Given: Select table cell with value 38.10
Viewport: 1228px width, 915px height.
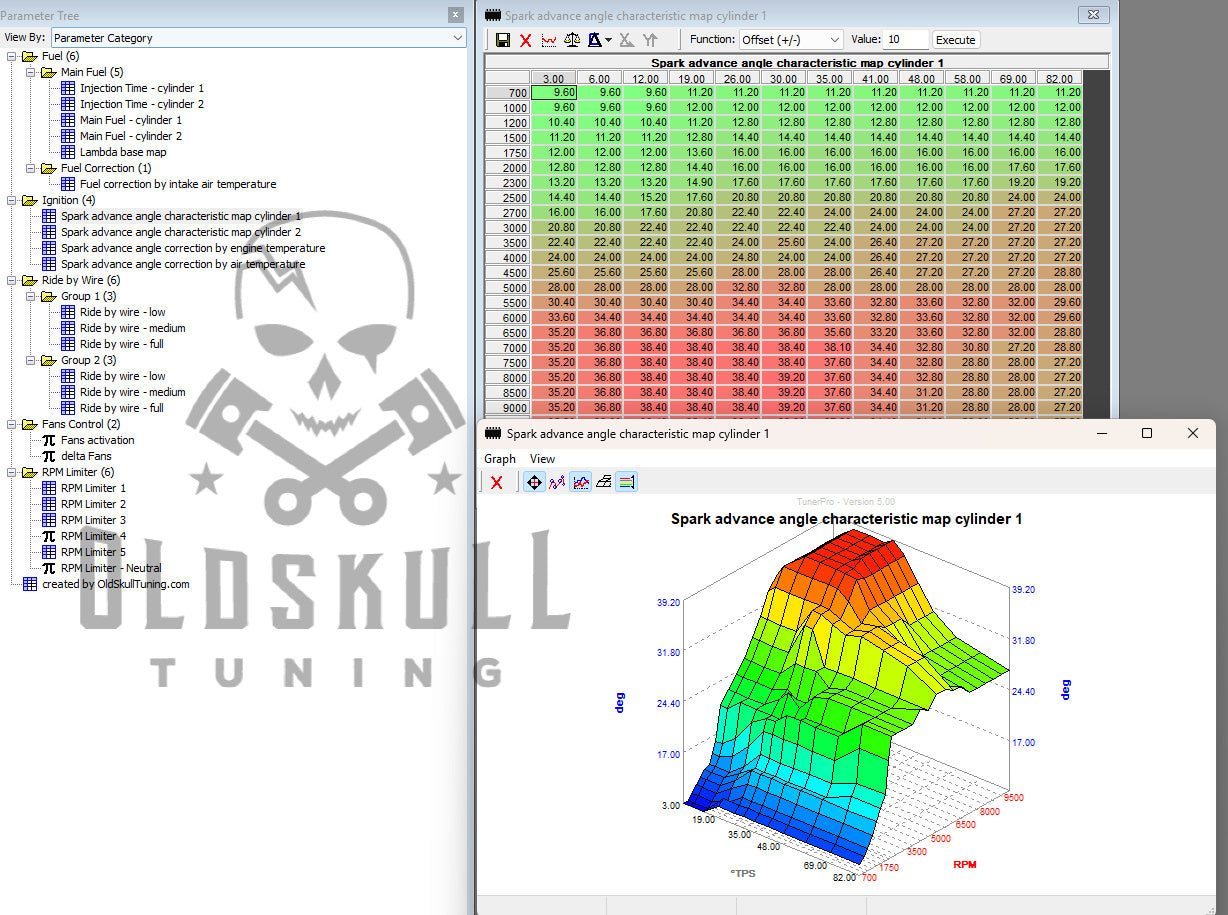Looking at the screenshot, I should (x=830, y=347).
